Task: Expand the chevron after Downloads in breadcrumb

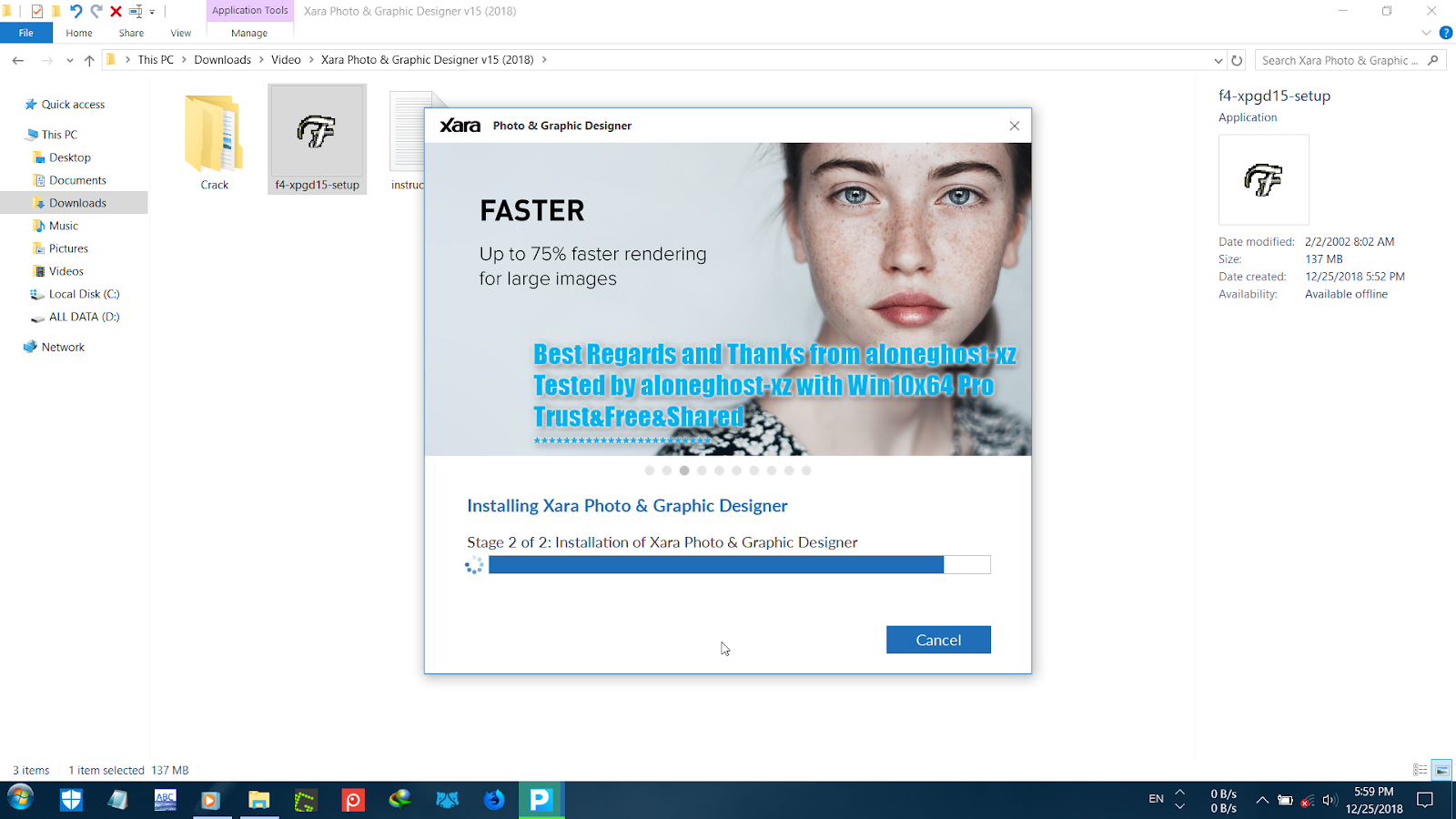Action: click(x=261, y=60)
